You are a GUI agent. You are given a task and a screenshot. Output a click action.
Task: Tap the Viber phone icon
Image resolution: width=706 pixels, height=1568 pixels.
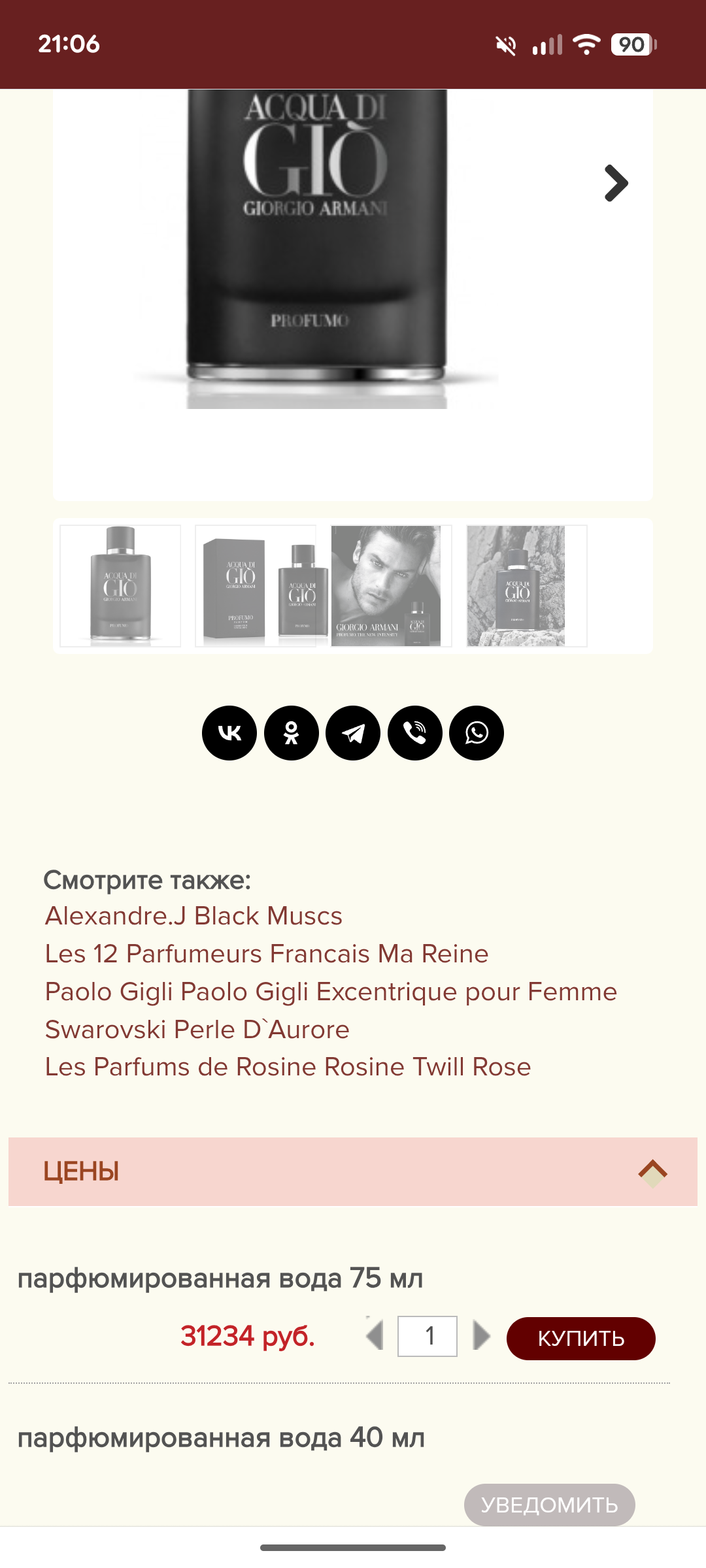[415, 733]
